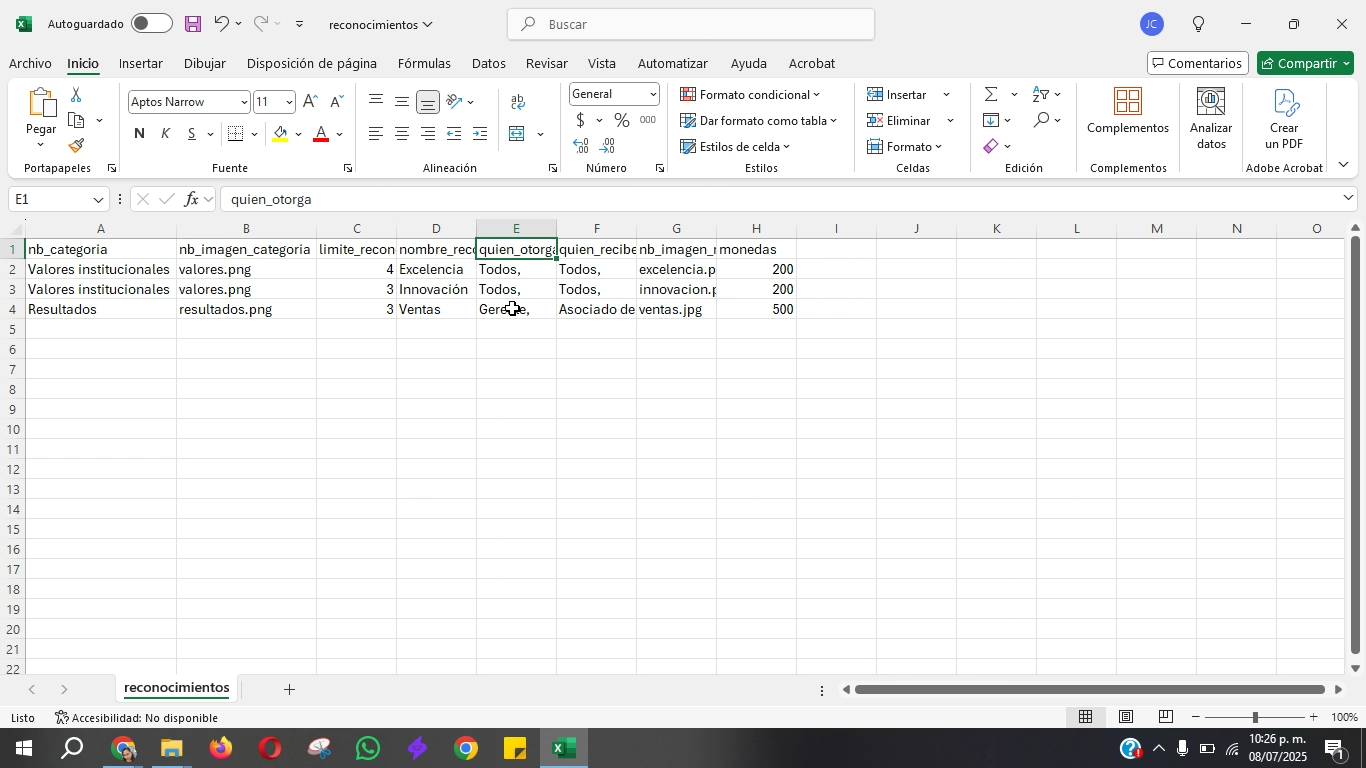Screen dimensions: 1366x768
Task: Click the Comentarios button
Action: 1198,63
